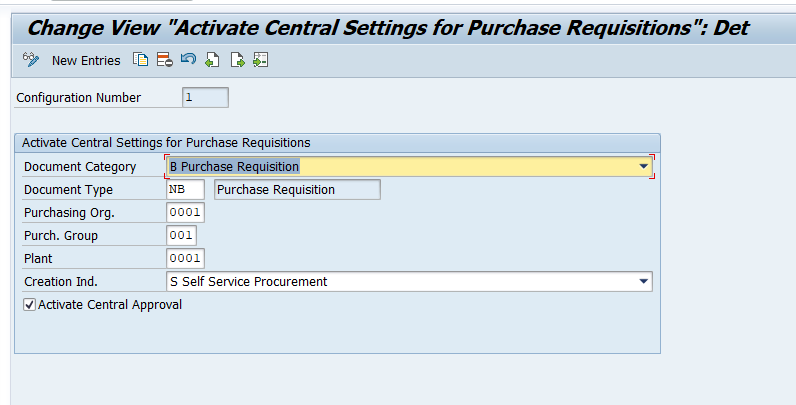
Task: Toggle Display/Change mode glasses-pencil icon
Action: coord(31,60)
